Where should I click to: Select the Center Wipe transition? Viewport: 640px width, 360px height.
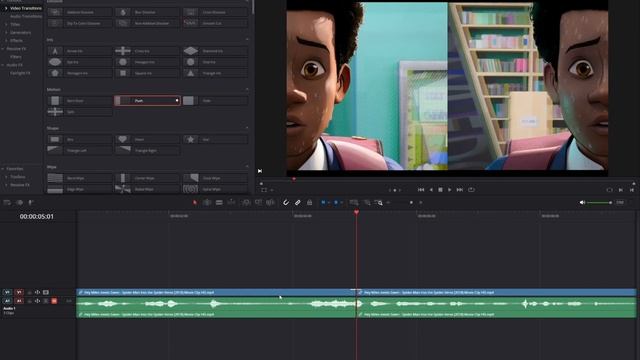coord(147,178)
